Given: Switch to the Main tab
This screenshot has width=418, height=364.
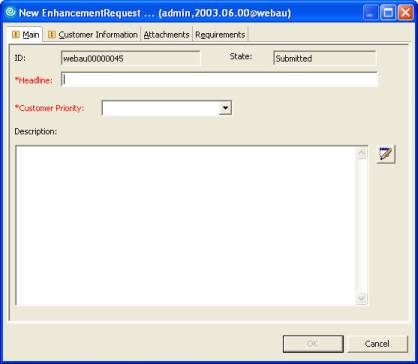Looking at the screenshot, I should pyautogui.click(x=26, y=35).
